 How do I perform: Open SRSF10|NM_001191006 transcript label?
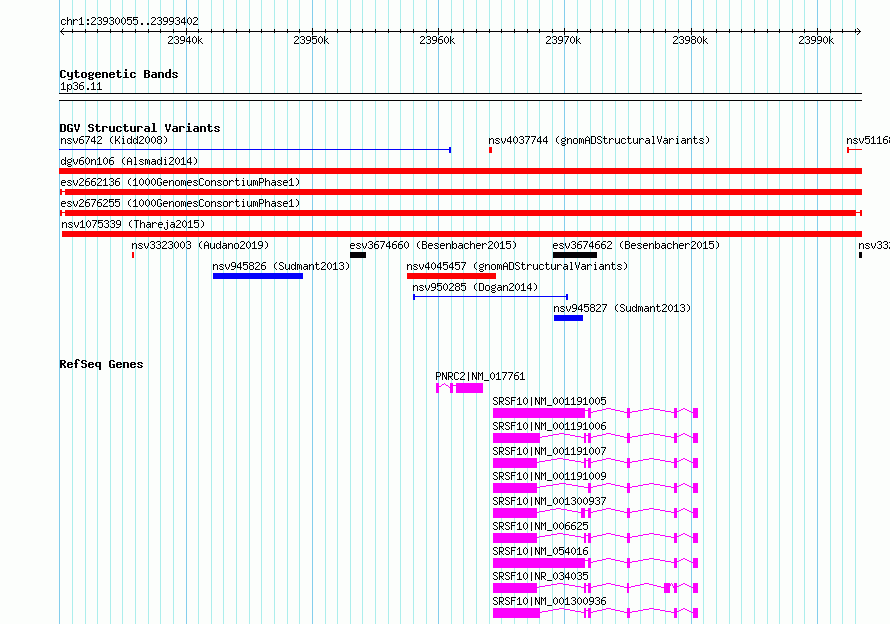pos(549,426)
